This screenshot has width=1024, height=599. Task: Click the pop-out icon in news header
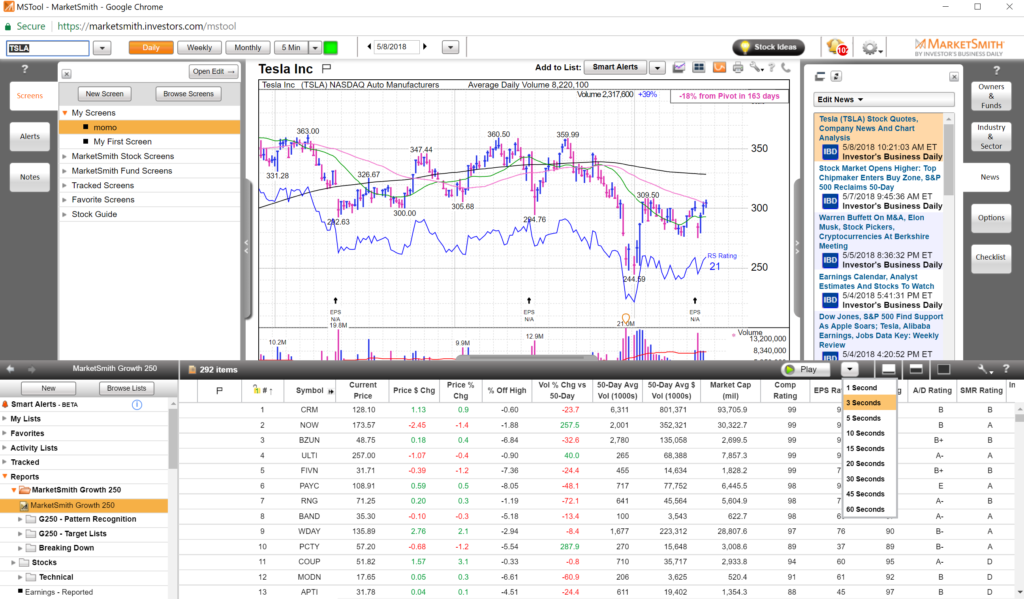click(836, 76)
